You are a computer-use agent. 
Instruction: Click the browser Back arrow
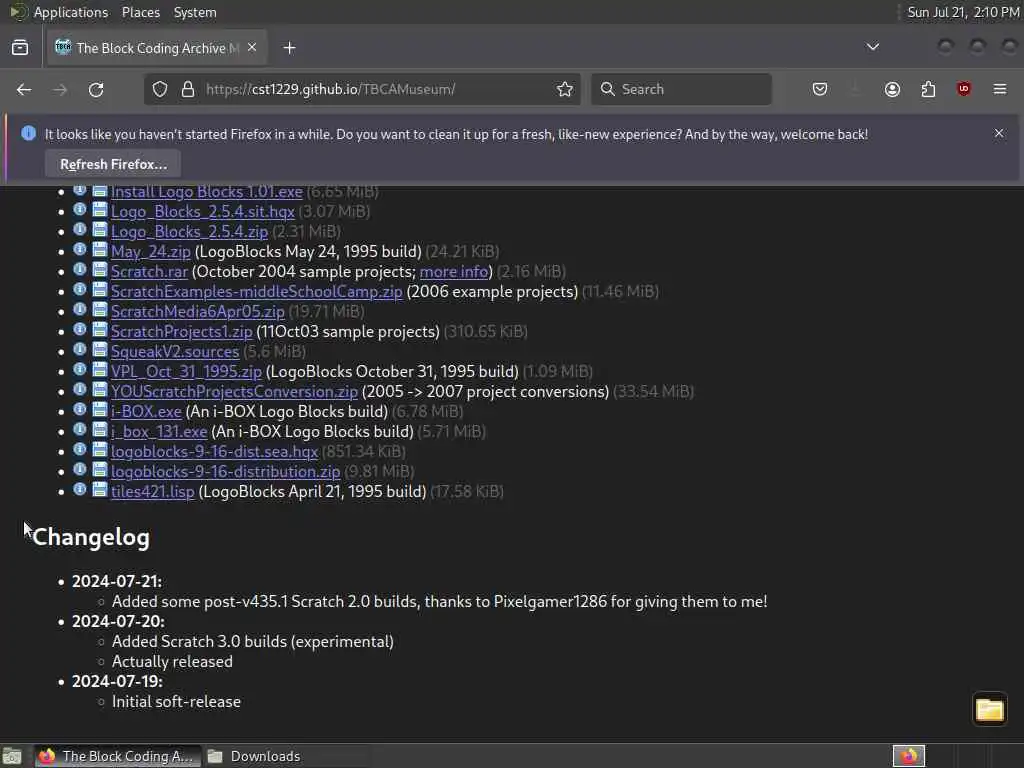click(24, 89)
